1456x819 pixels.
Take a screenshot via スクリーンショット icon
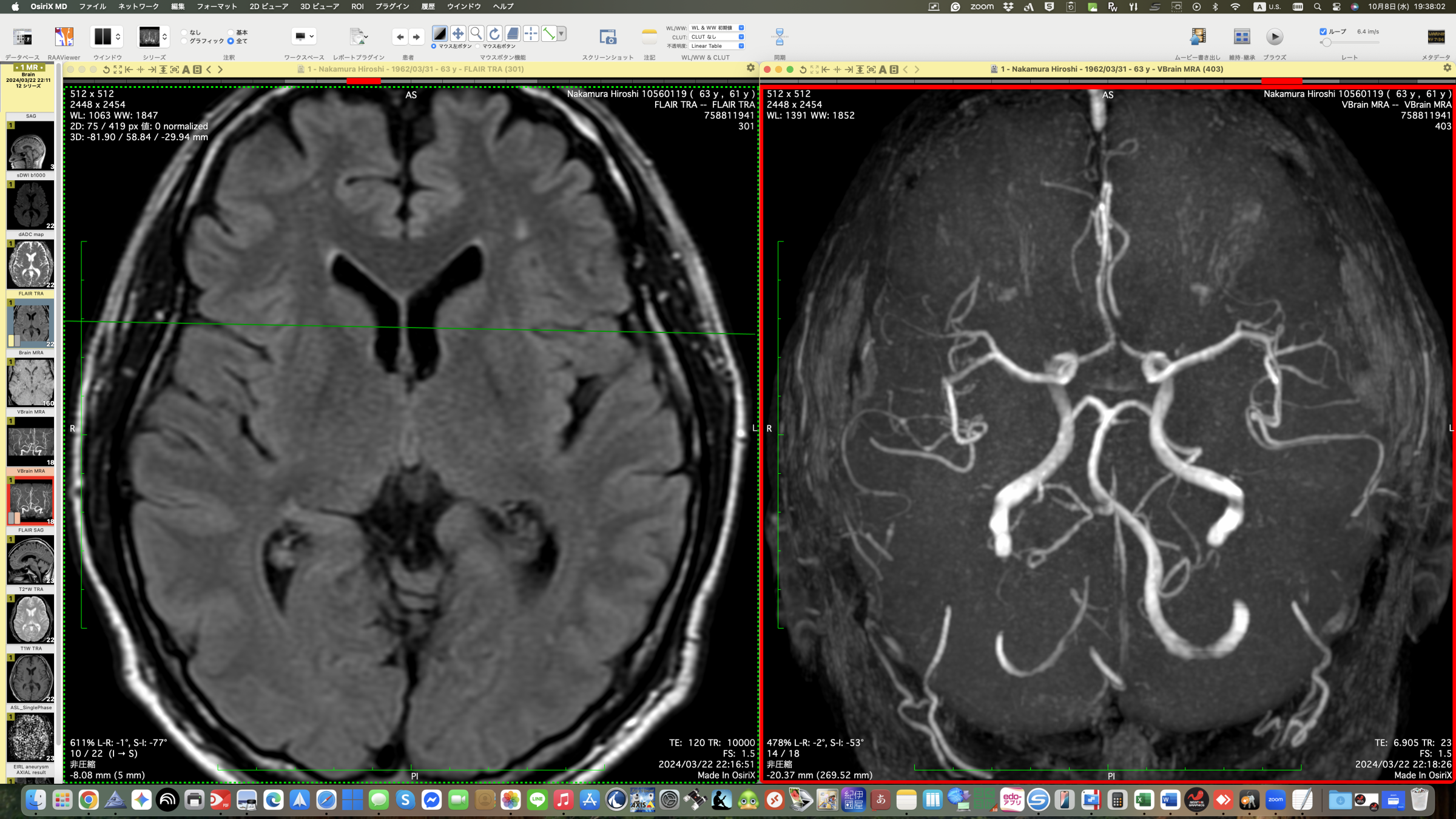[608, 37]
